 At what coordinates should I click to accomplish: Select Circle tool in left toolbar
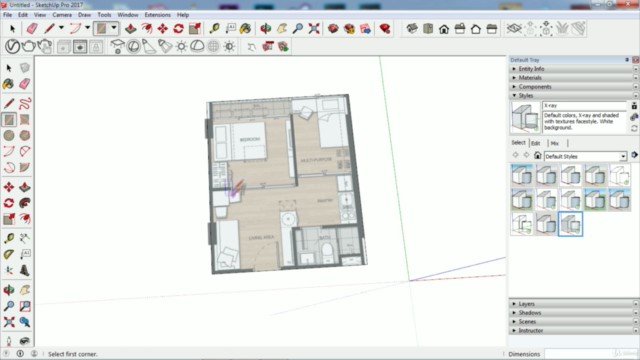[x=9, y=135]
